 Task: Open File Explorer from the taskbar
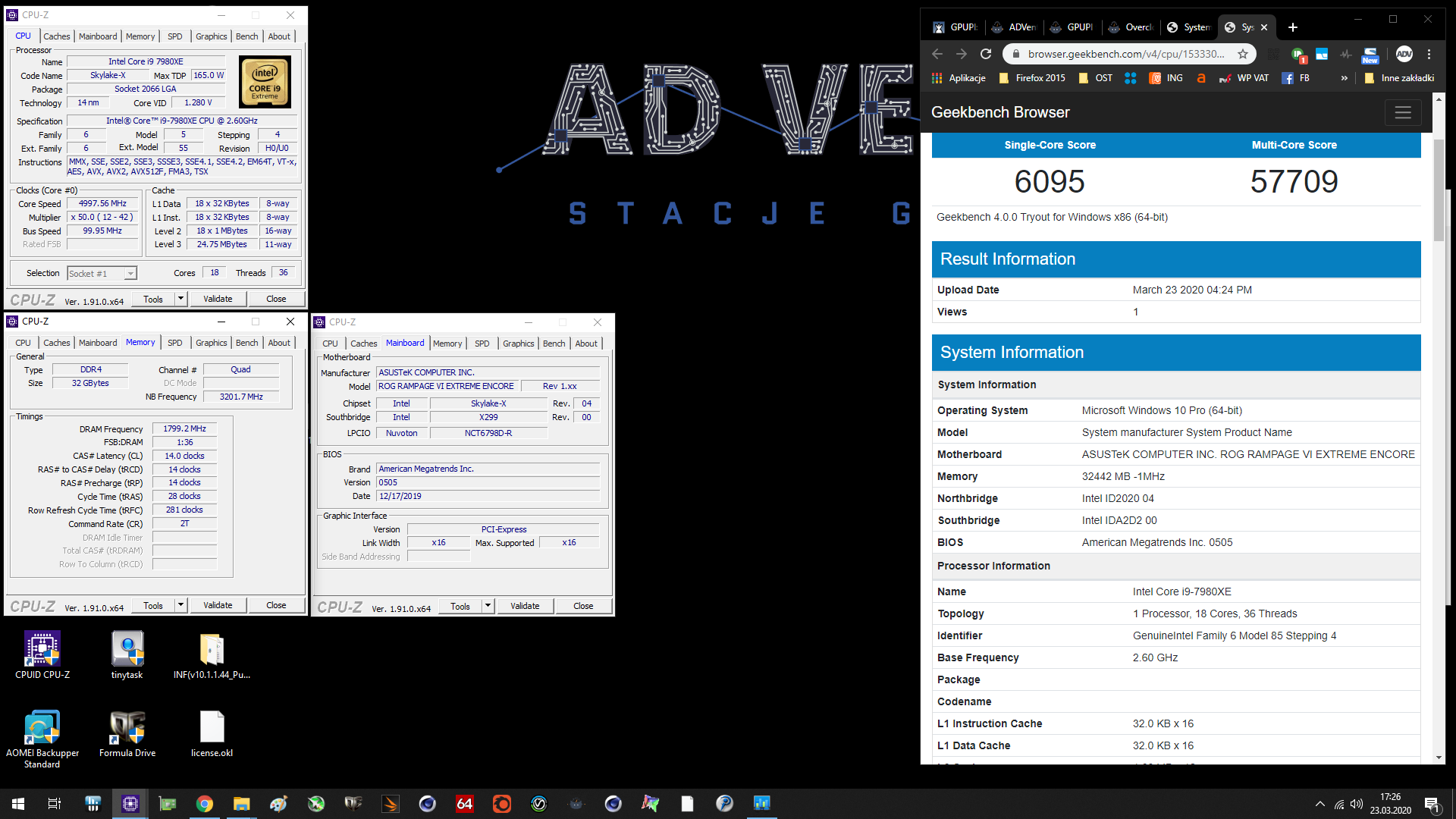pyautogui.click(x=241, y=804)
